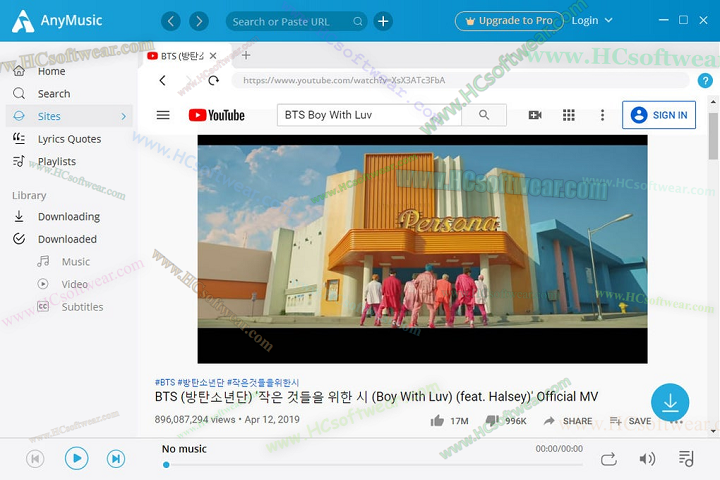Click the #방탄소년단 hashtag link
Viewport: 720px width, 480px height.
tap(201, 382)
